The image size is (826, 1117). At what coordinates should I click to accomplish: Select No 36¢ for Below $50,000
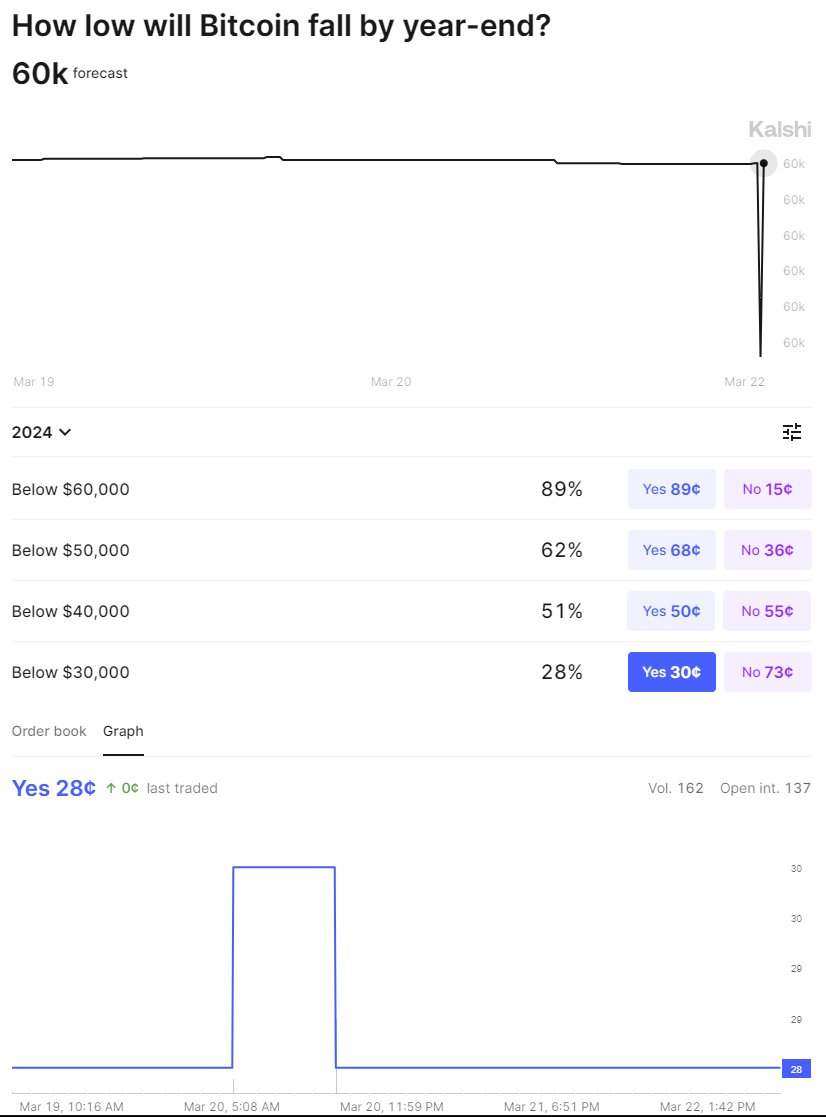pyautogui.click(x=767, y=550)
